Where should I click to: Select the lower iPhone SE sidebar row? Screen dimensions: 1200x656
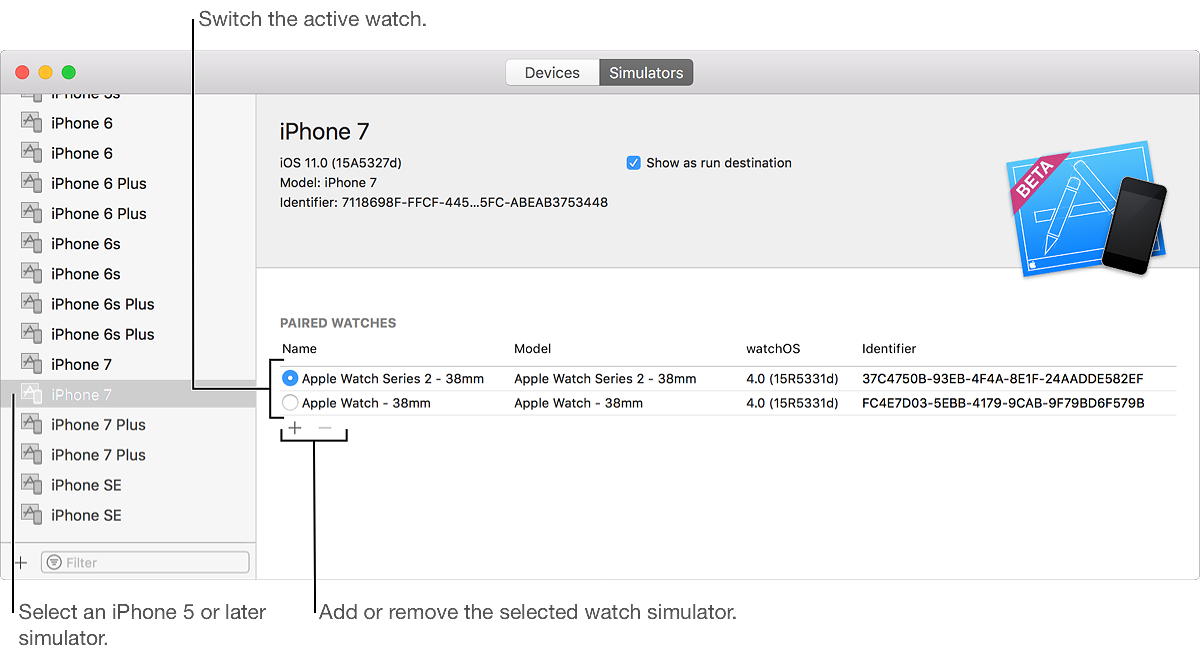[x=128, y=515]
